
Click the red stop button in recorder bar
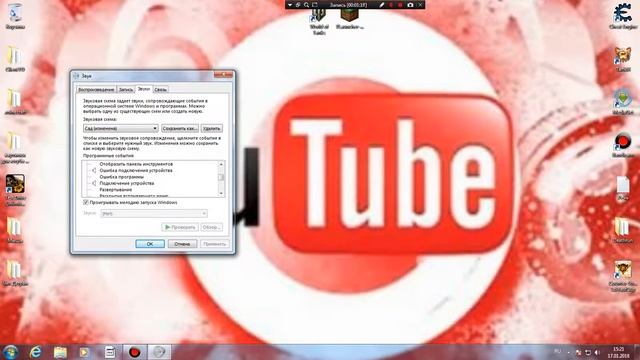pos(400,5)
